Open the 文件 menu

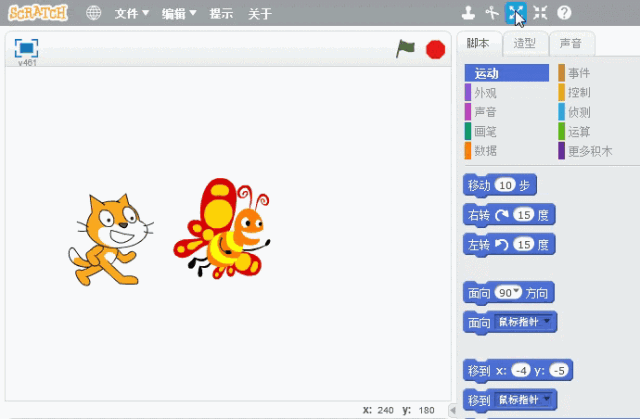[131, 13]
